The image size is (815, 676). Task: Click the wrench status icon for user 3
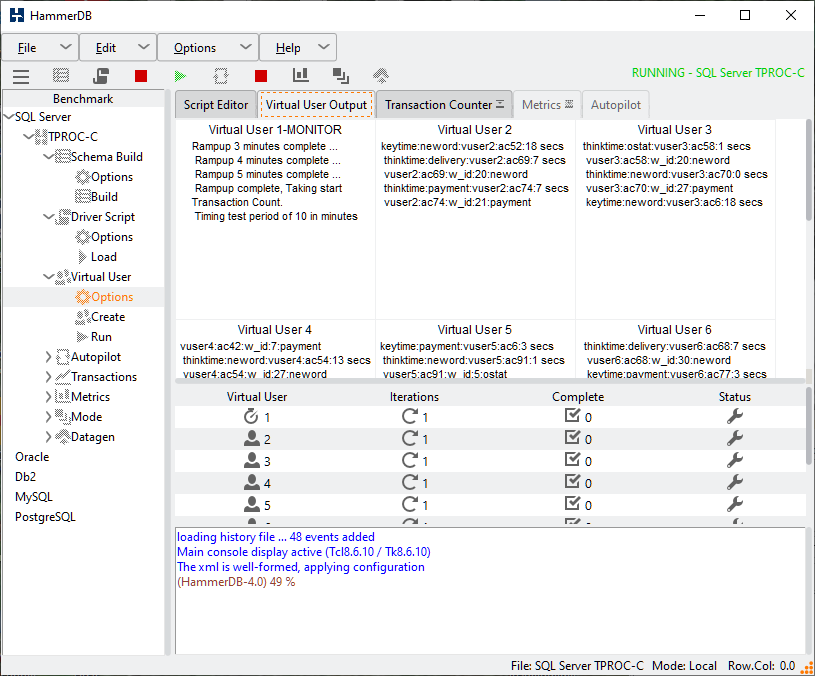[734, 460]
